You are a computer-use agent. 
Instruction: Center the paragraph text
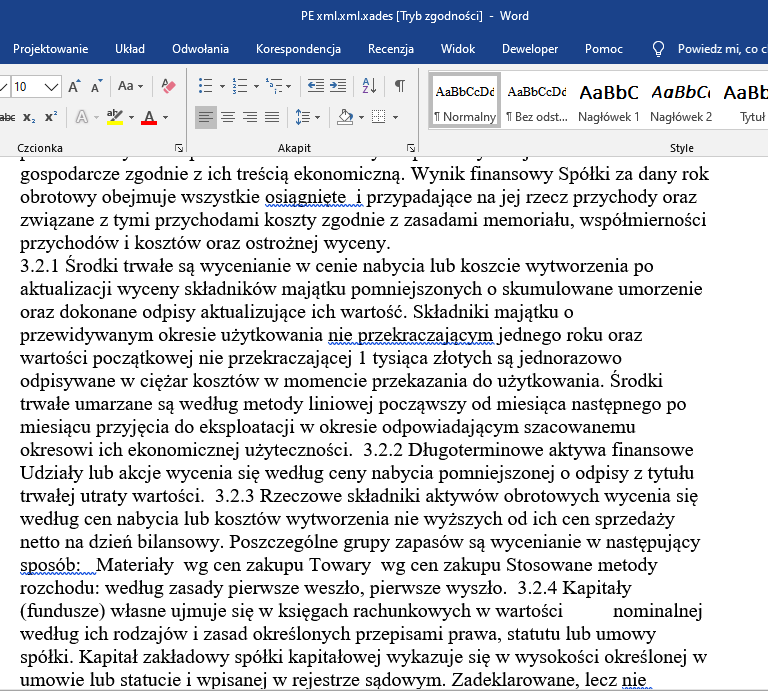(x=228, y=118)
